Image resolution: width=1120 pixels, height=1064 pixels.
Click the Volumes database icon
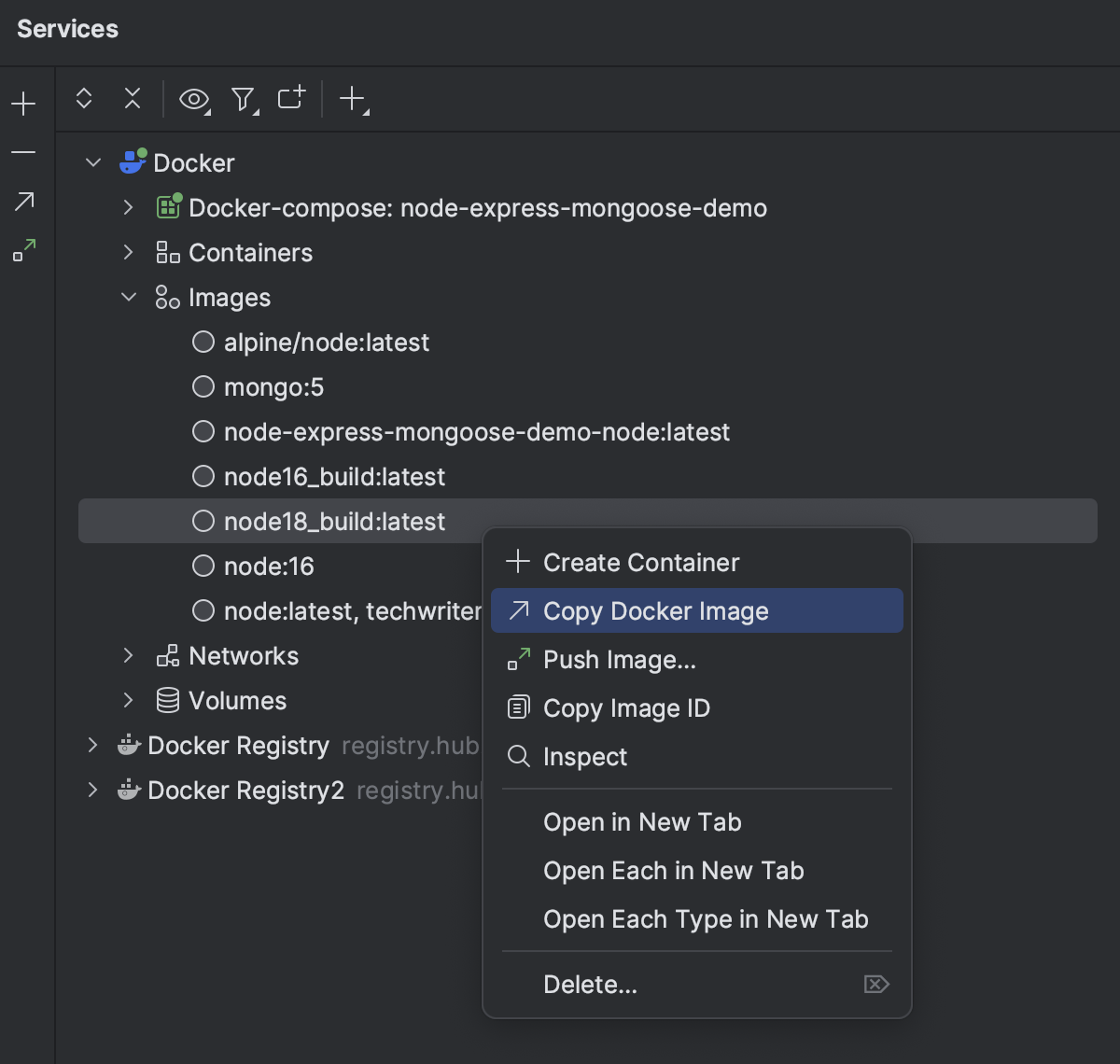[167, 700]
